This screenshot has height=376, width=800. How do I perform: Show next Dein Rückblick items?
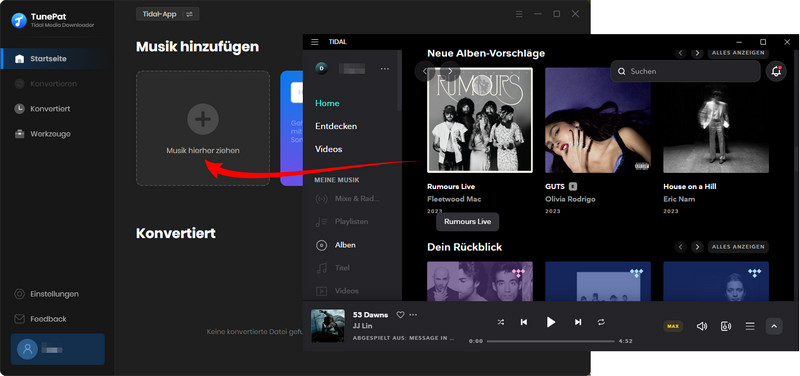tap(697, 247)
